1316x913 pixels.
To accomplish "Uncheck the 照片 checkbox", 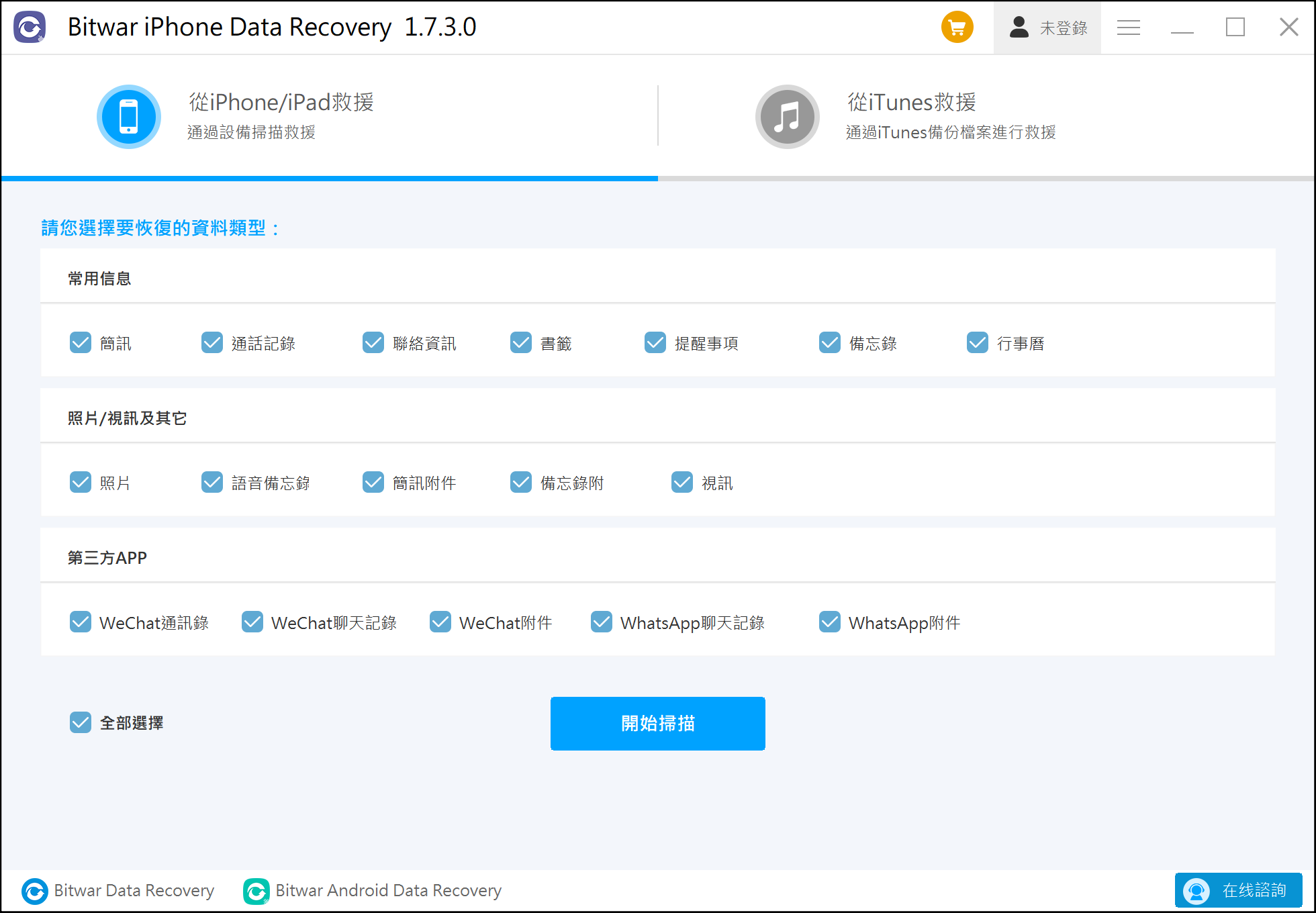I will tap(81, 482).
